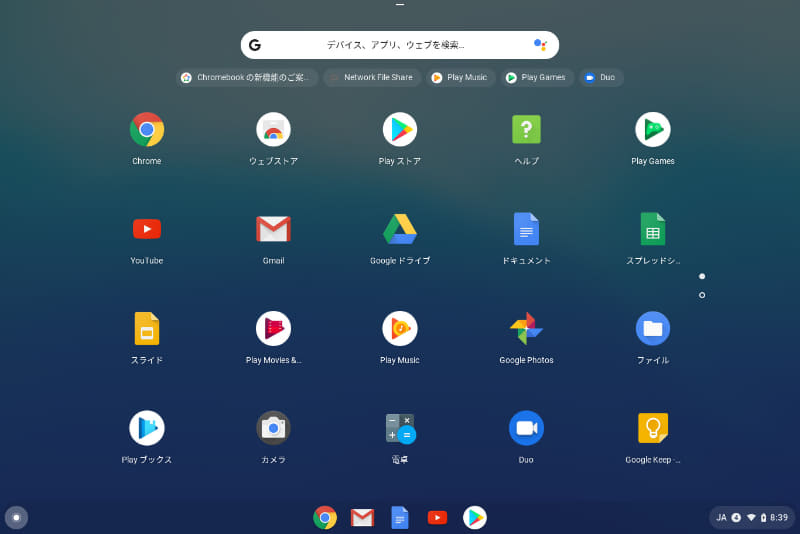The height and width of the screenshot is (534, 800).
Task: Click the Wi-Fi icon in status tray
Action: point(751,518)
